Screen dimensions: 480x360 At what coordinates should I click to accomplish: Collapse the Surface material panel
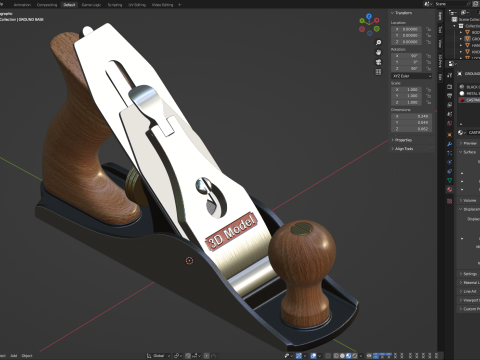click(x=468, y=152)
